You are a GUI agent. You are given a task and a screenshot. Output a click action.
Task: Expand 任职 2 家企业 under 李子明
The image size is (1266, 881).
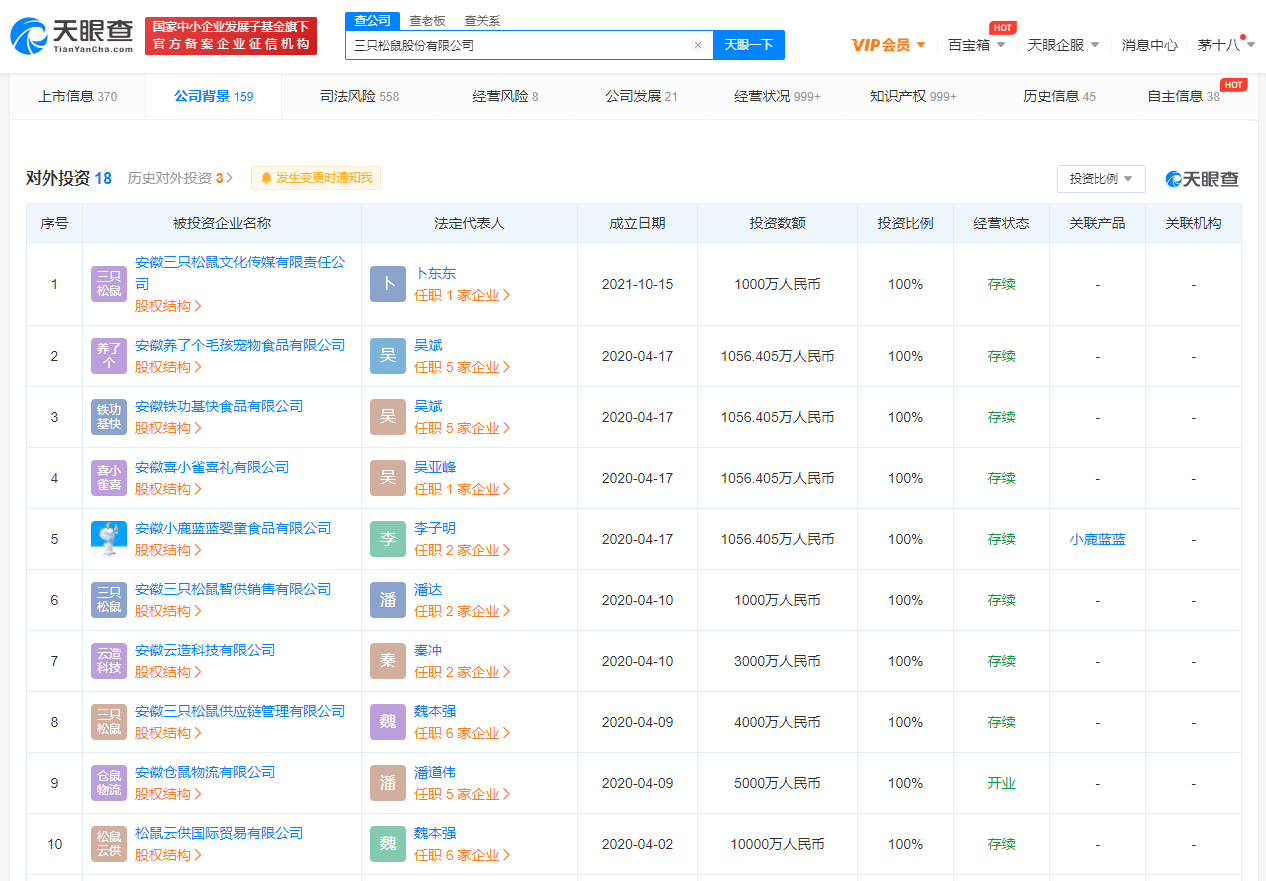click(463, 550)
